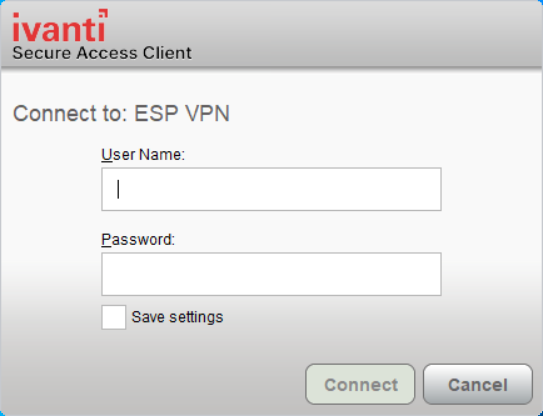Click the Secure Access Client title text
The image size is (543, 416).
coord(102,53)
